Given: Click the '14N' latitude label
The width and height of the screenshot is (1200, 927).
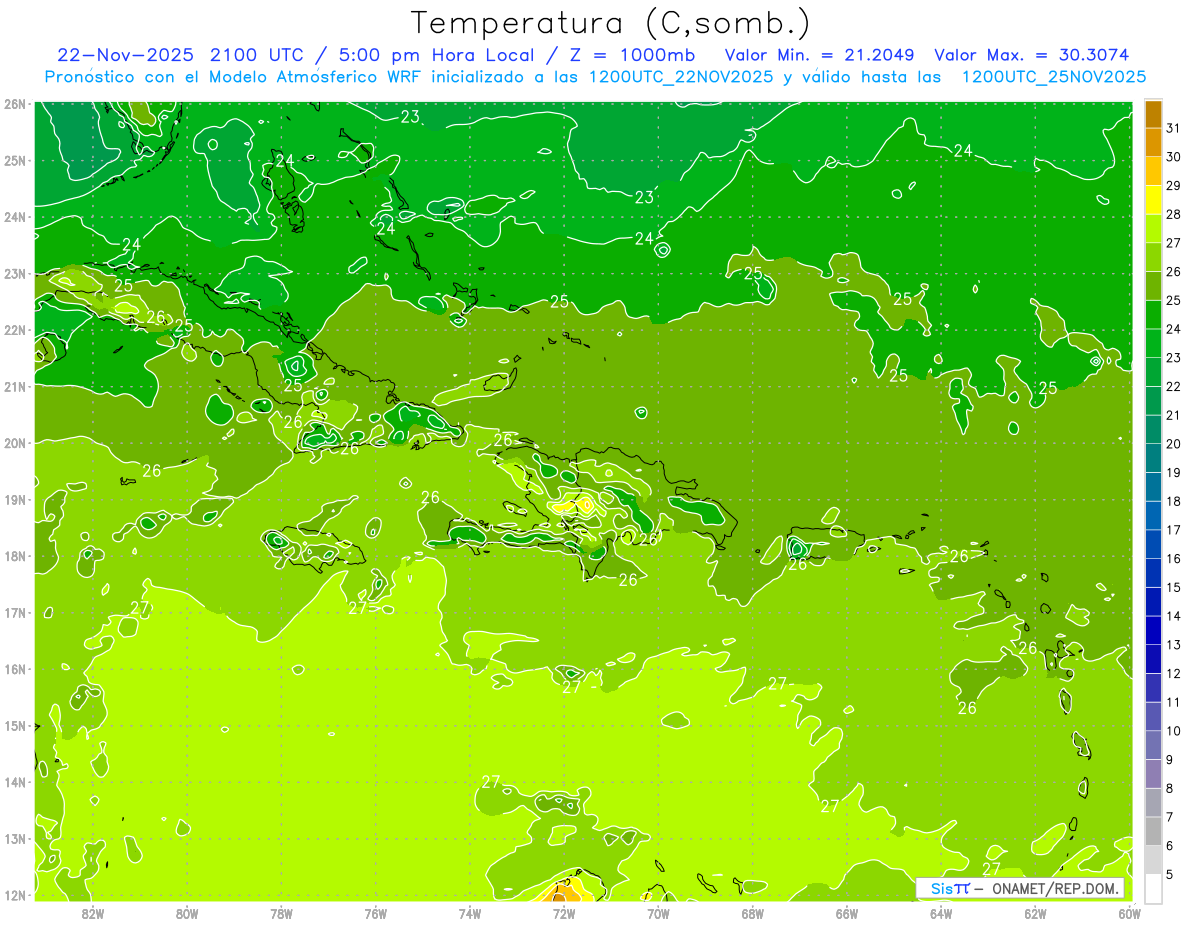Looking at the screenshot, I should 14,782.
